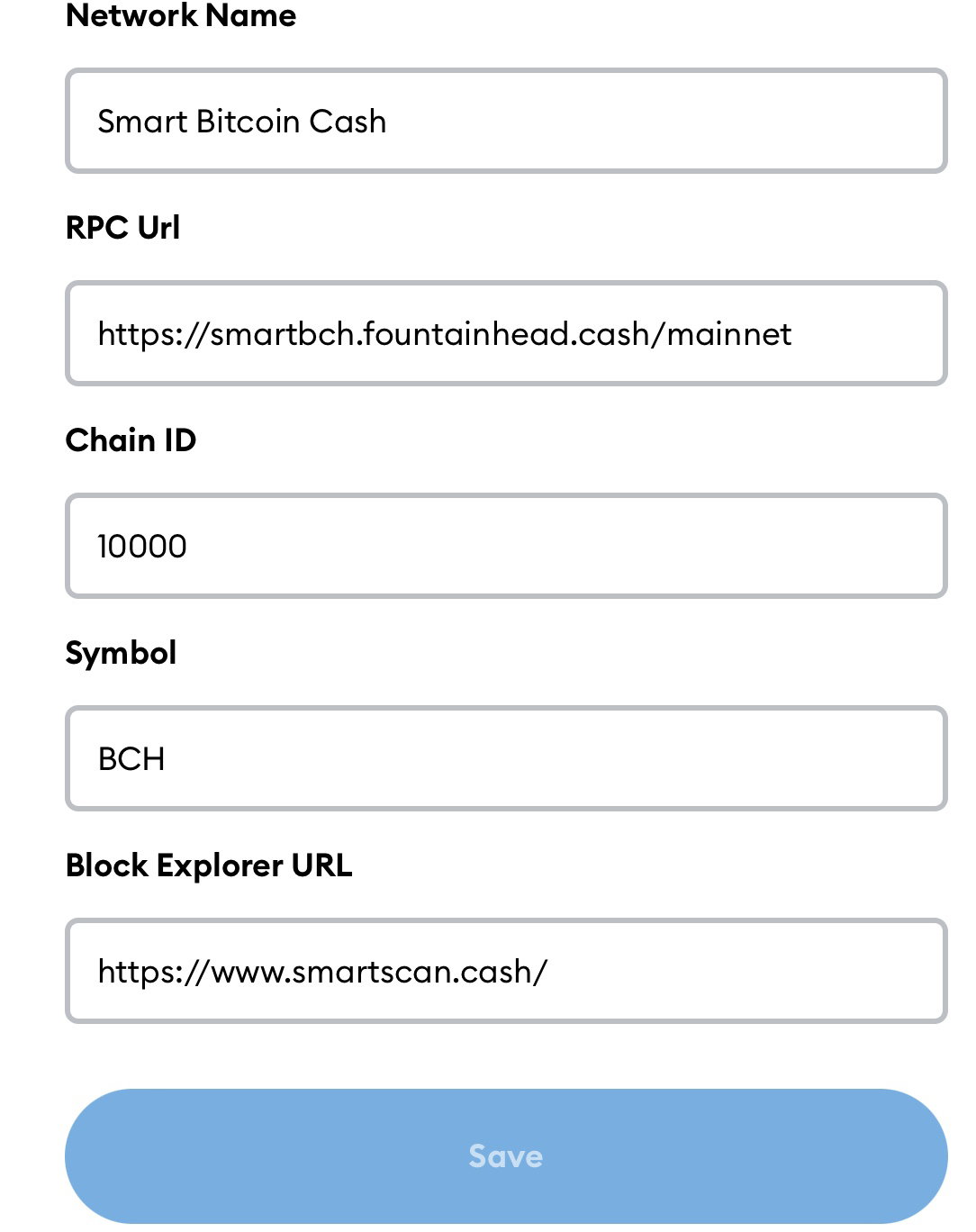The height and width of the screenshot is (1232, 976).
Task: Place cursor on "Smart Bitcoin Cash" text
Action: pos(241,122)
